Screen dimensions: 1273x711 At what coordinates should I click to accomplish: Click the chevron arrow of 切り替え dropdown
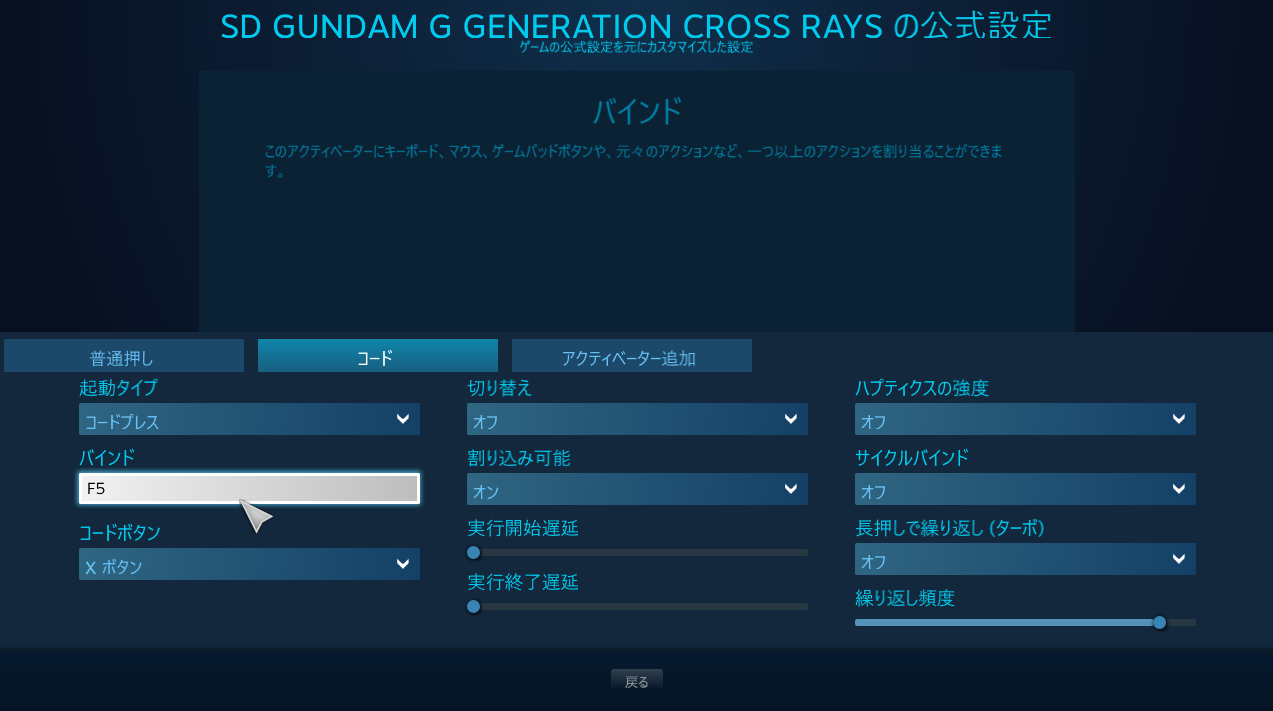click(790, 419)
